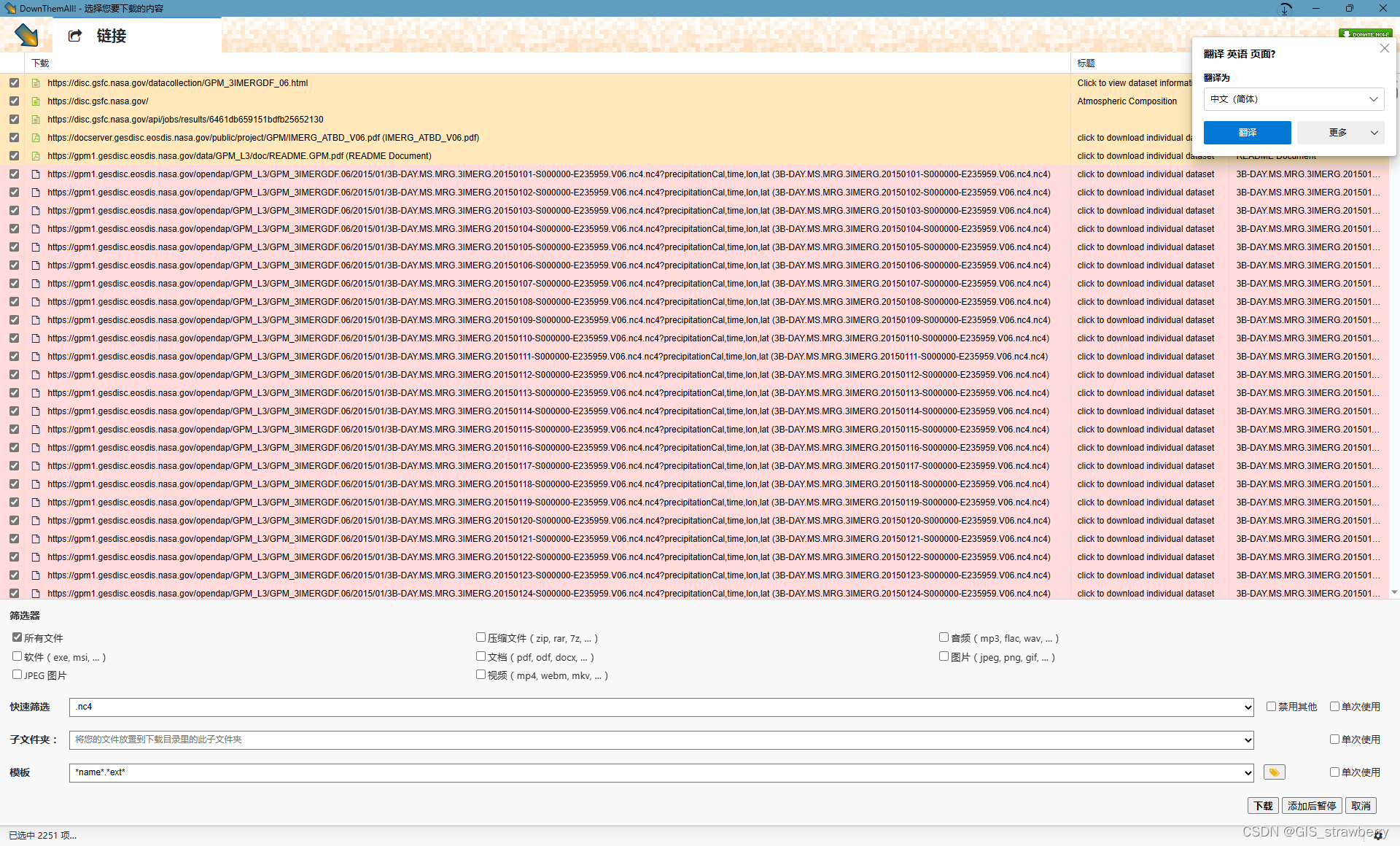Click the Donate Now icon button
Viewport: 1400px width, 846px height.
click(x=1365, y=34)
